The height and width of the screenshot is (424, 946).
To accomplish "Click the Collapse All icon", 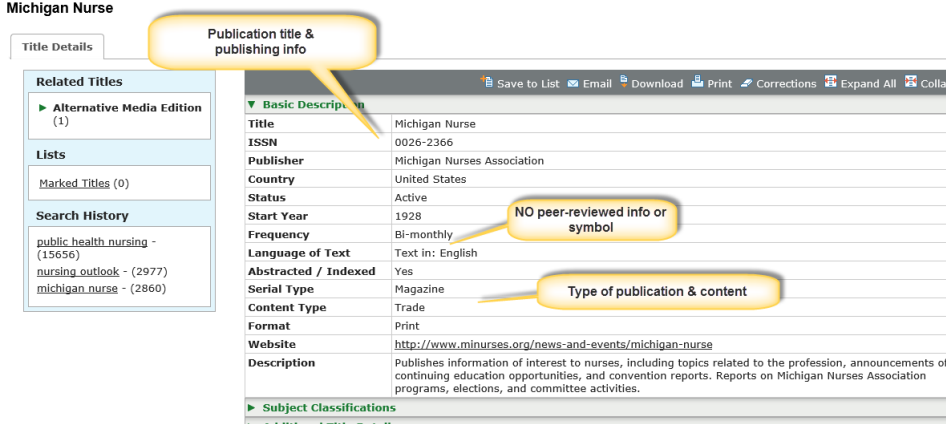I will [x=910, y=82].
